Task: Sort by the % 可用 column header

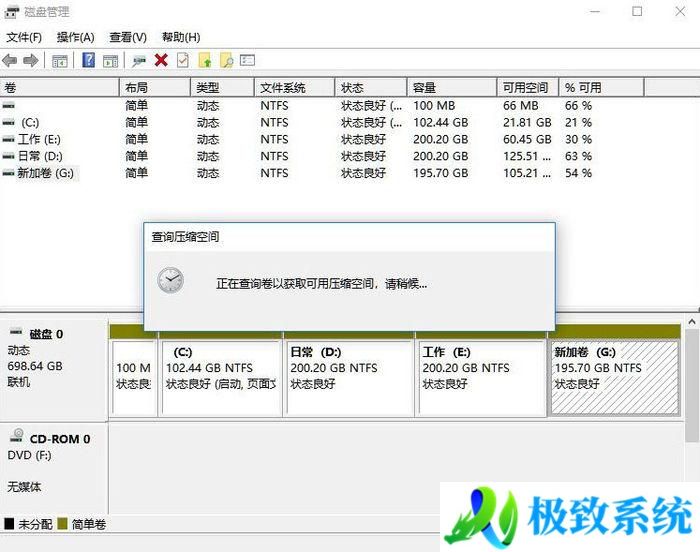Action: pos(602,88)
